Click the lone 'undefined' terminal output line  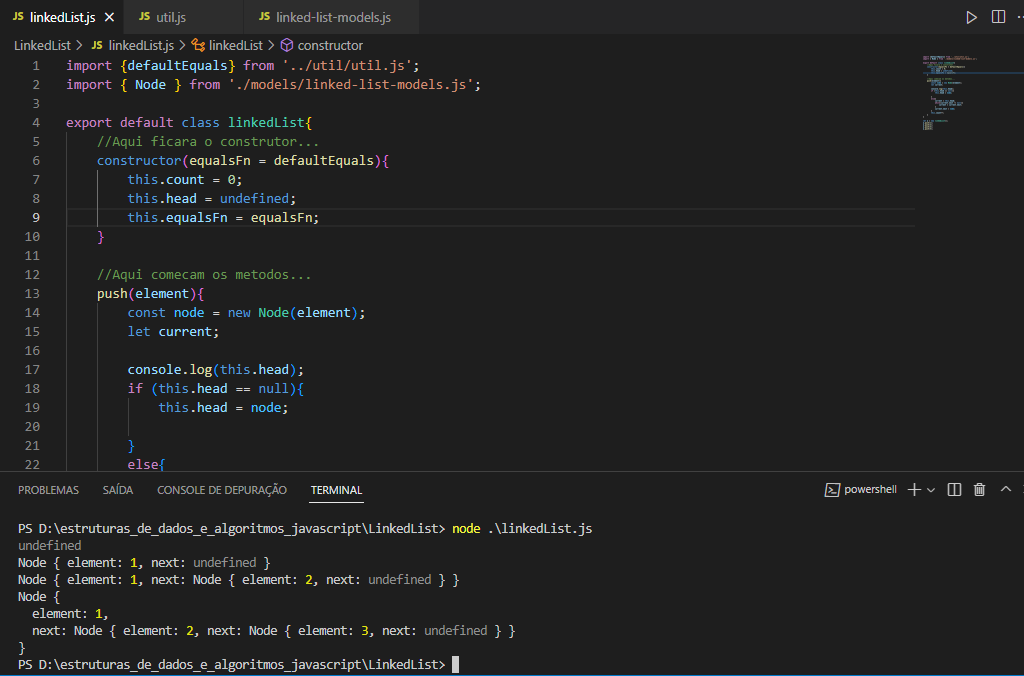pos(50,545)
